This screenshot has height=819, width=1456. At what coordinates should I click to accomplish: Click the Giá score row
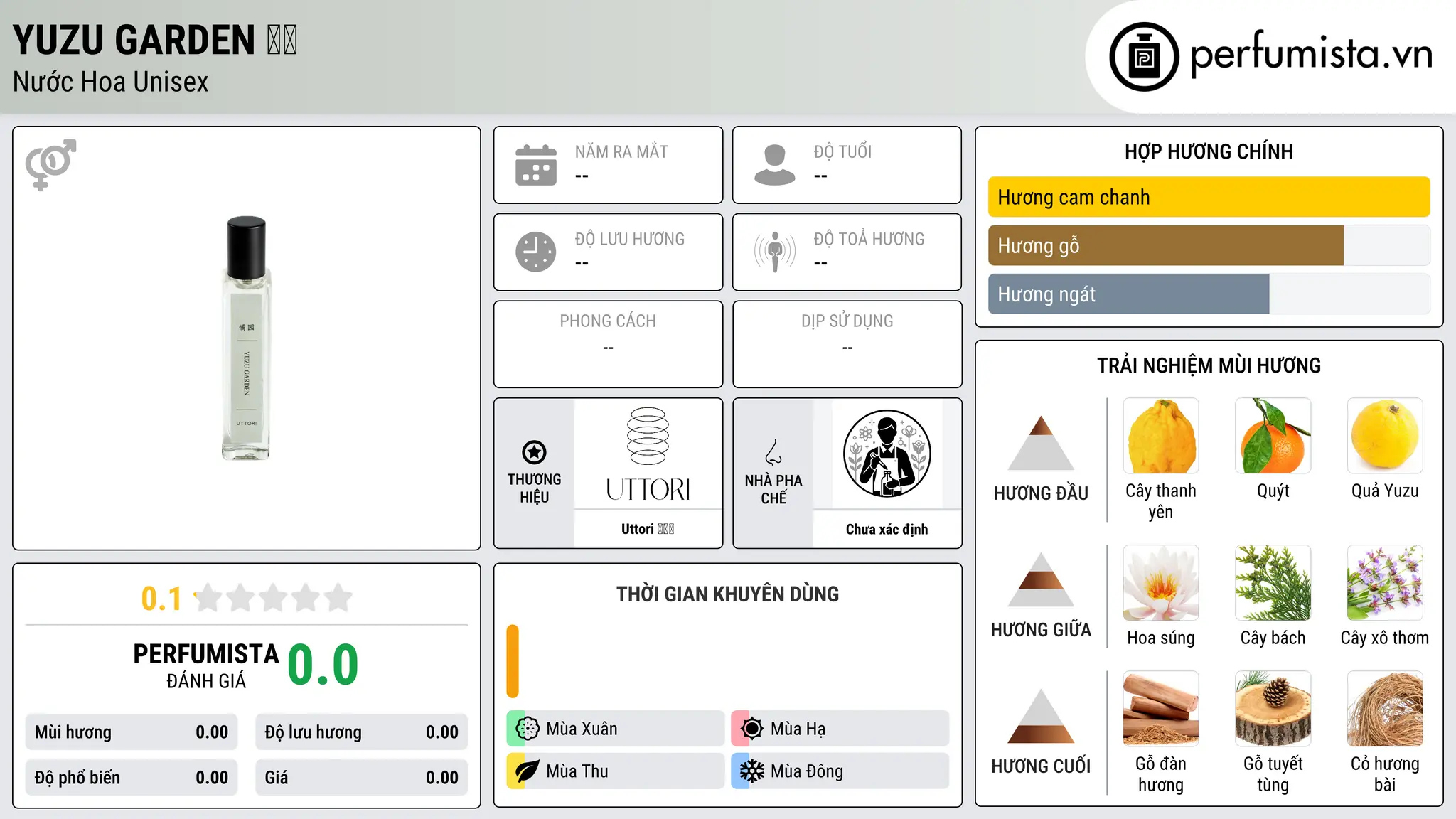361,778
